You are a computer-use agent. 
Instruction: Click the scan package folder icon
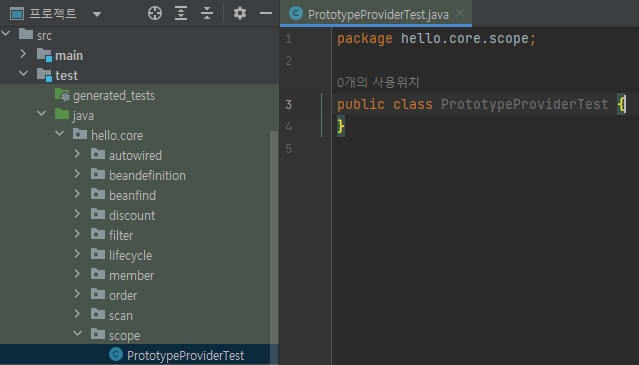98,314
